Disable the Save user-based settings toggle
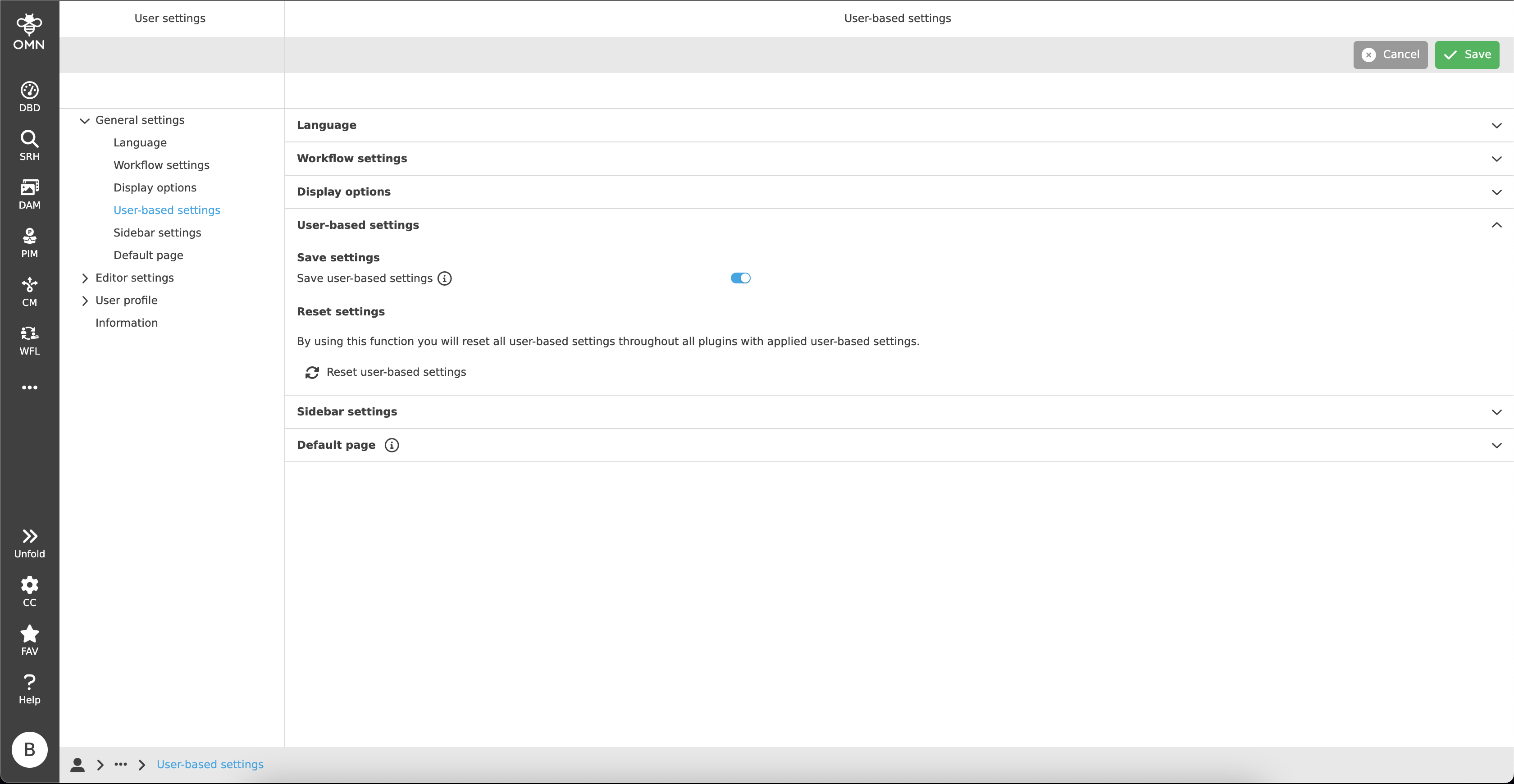The height and width of the screenshot is (784, 1514). tap(740, 278)
